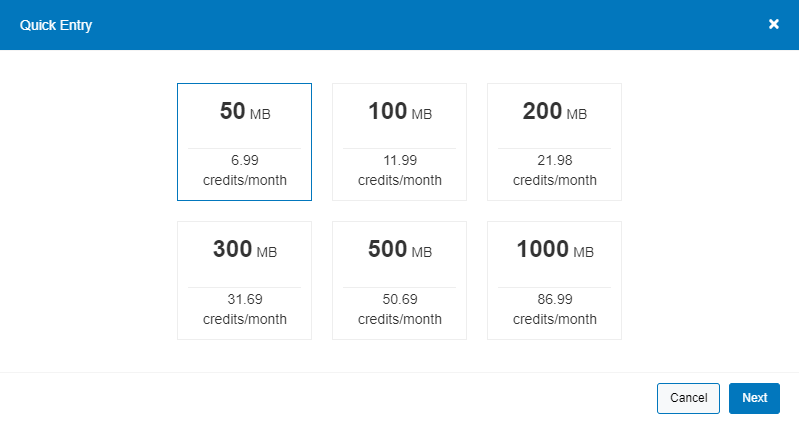Select the 21.98 credits/month price text
This screenshot has height=424, width=799.
tap(554, 170)
